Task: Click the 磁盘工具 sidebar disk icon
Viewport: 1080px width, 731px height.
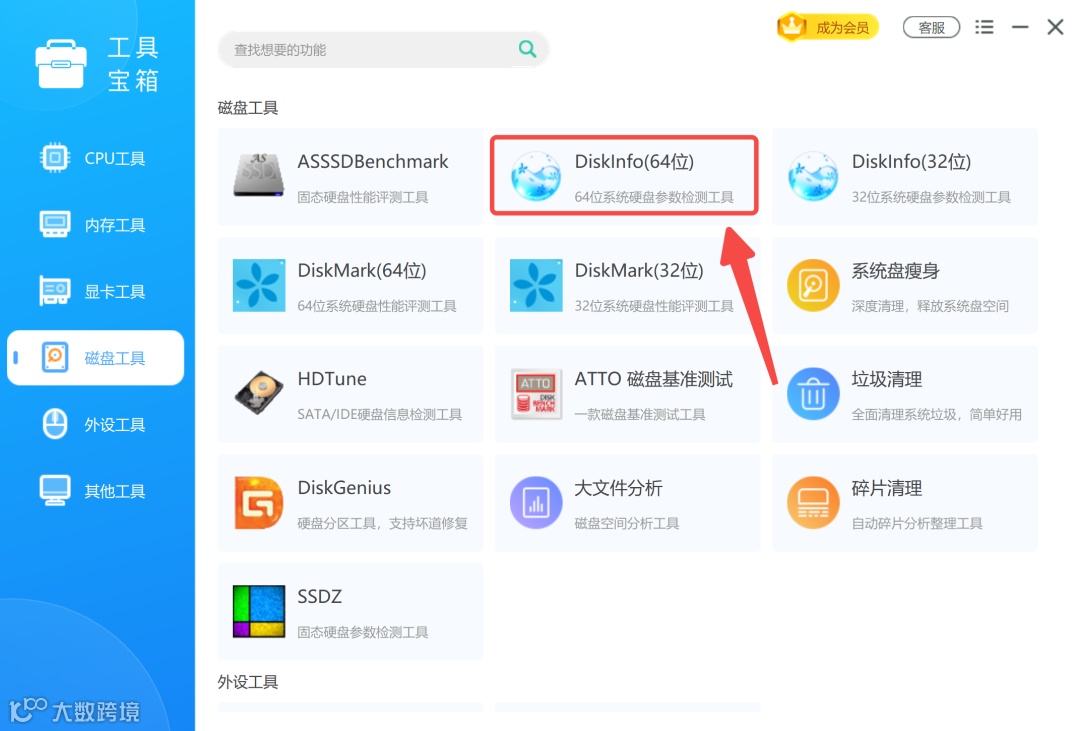Action: click(x=54, y=358)
